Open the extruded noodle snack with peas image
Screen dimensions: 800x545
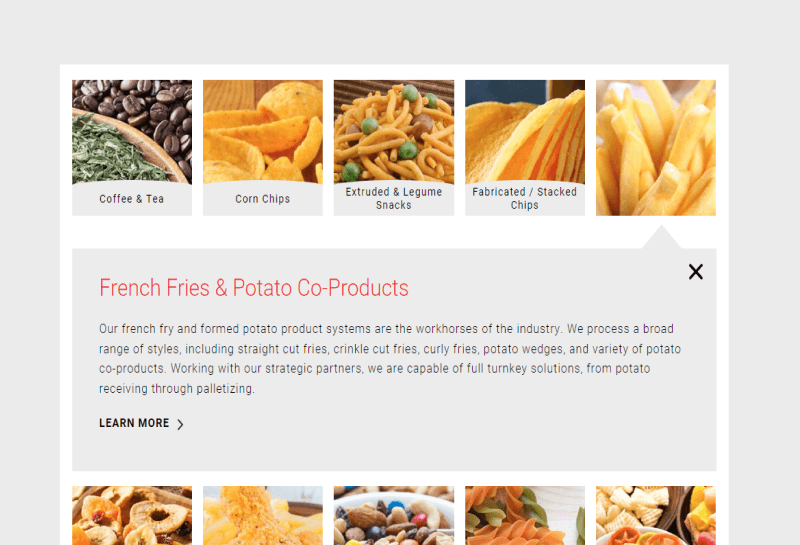[x=394, y=132]
